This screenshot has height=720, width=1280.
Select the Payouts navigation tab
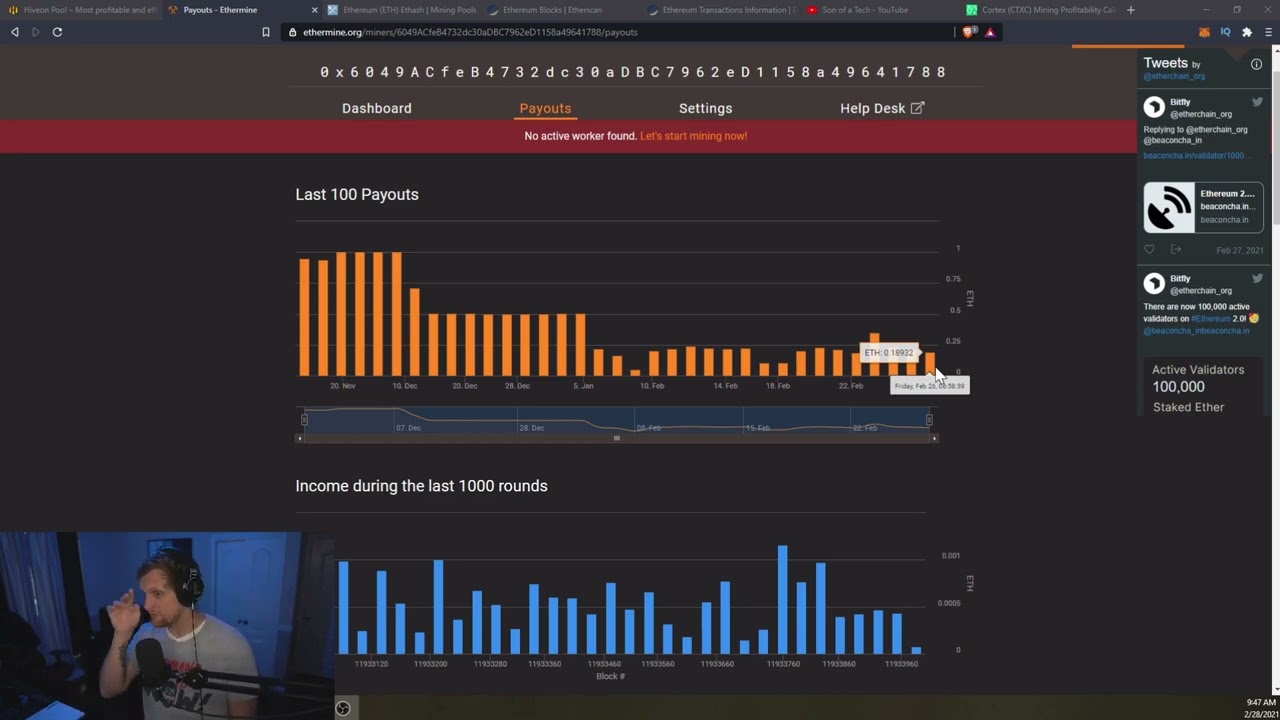click(545, 108)
